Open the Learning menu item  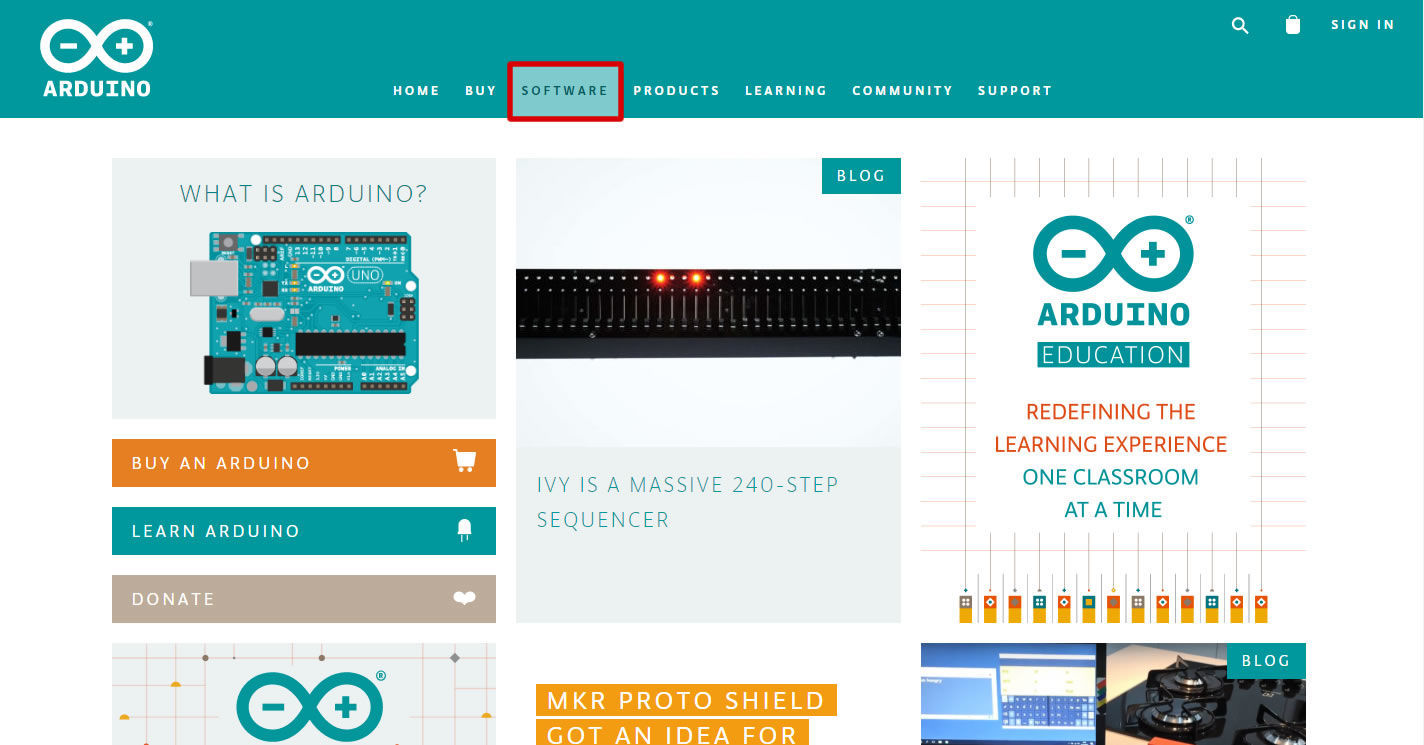coord(786,90)
